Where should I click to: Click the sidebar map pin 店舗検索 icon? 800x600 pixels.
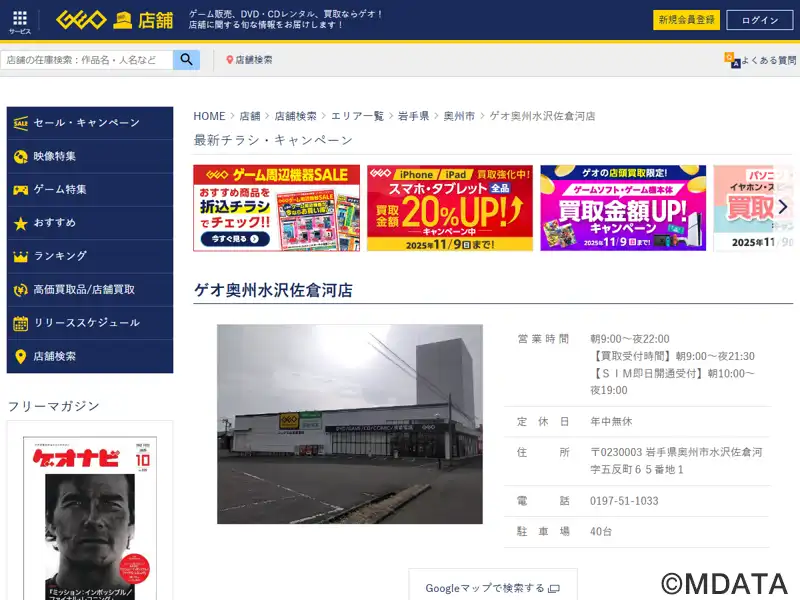[20, 357]
